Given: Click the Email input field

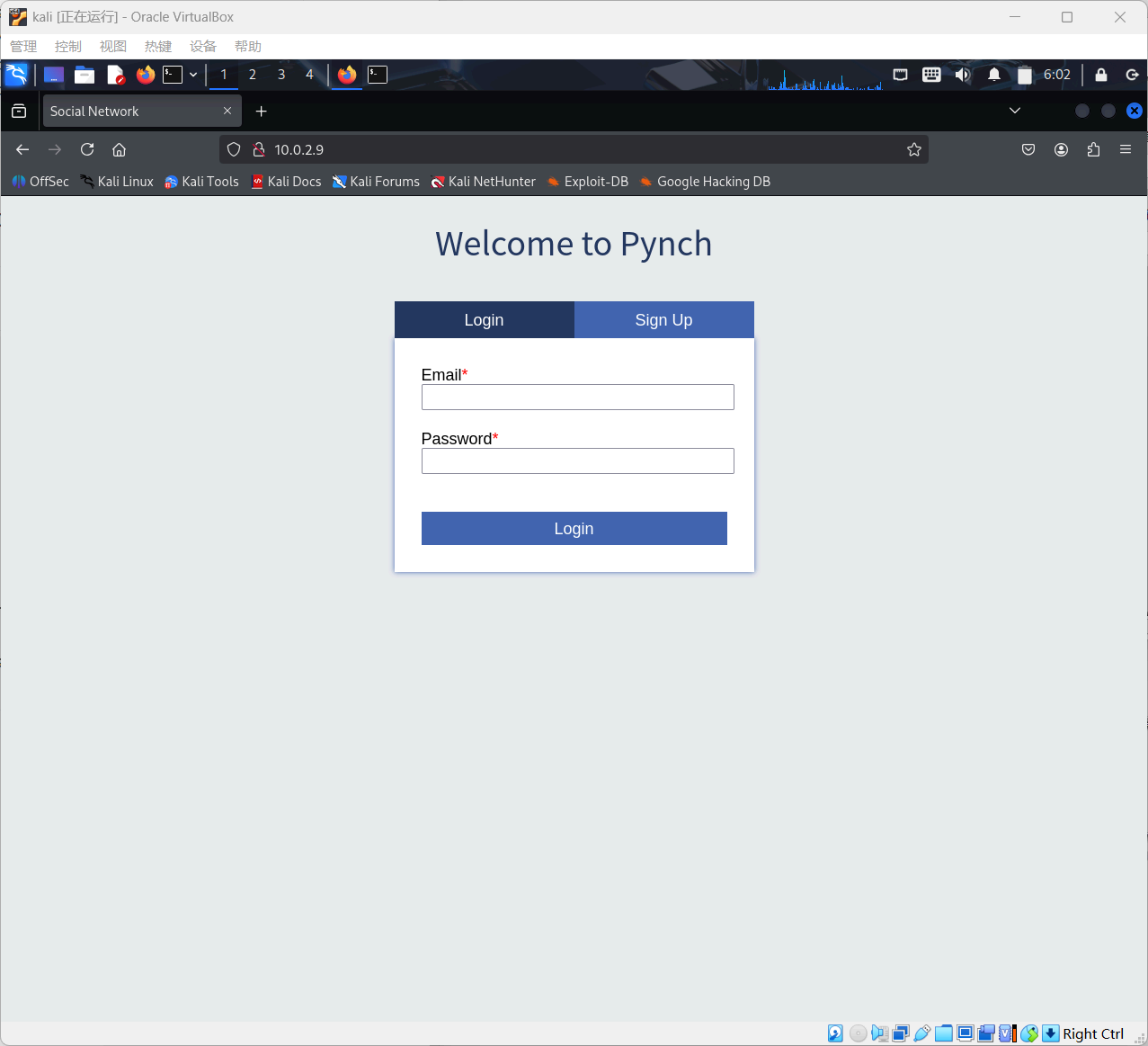Looking at the screenshot, I should tap(577, 398).
